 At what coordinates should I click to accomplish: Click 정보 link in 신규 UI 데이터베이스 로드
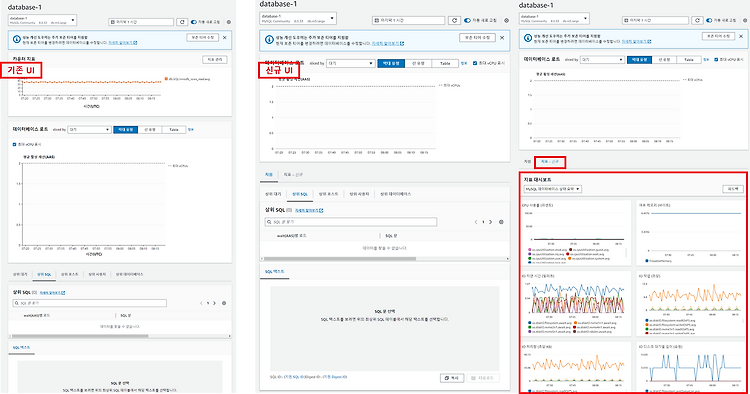463,63
